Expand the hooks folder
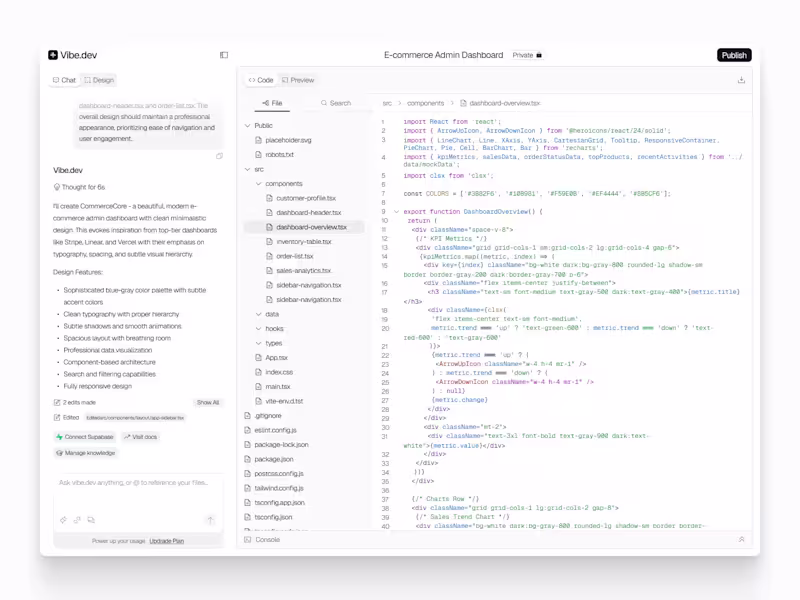Image resolution: width=800 pixels, height=600 pixels. (258, 329)
